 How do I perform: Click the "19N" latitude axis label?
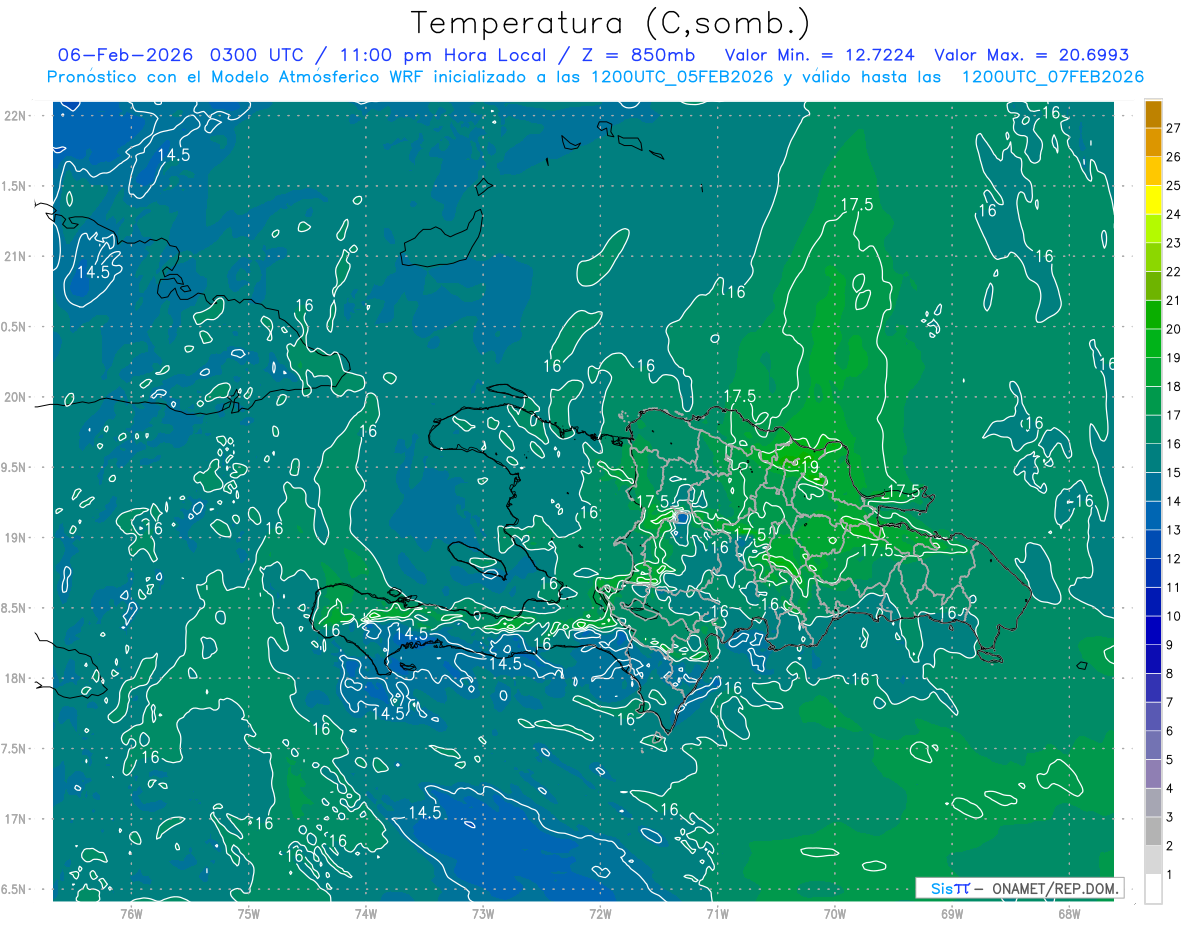point(16,538)
